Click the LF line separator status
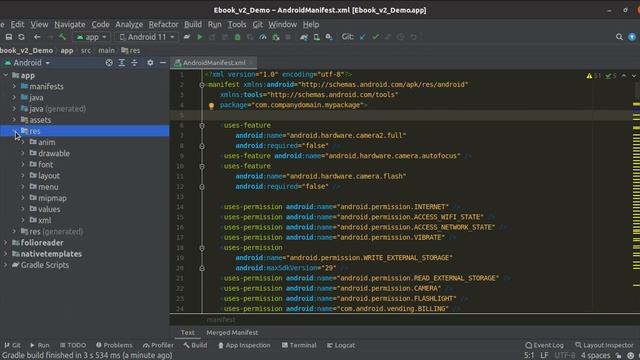 click(x=544, y=356)
